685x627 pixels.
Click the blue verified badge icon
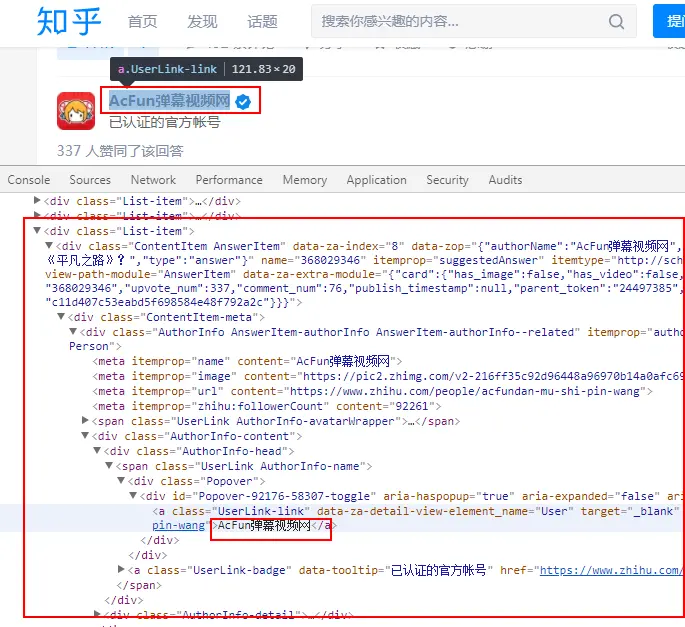(x=243, y=102)
